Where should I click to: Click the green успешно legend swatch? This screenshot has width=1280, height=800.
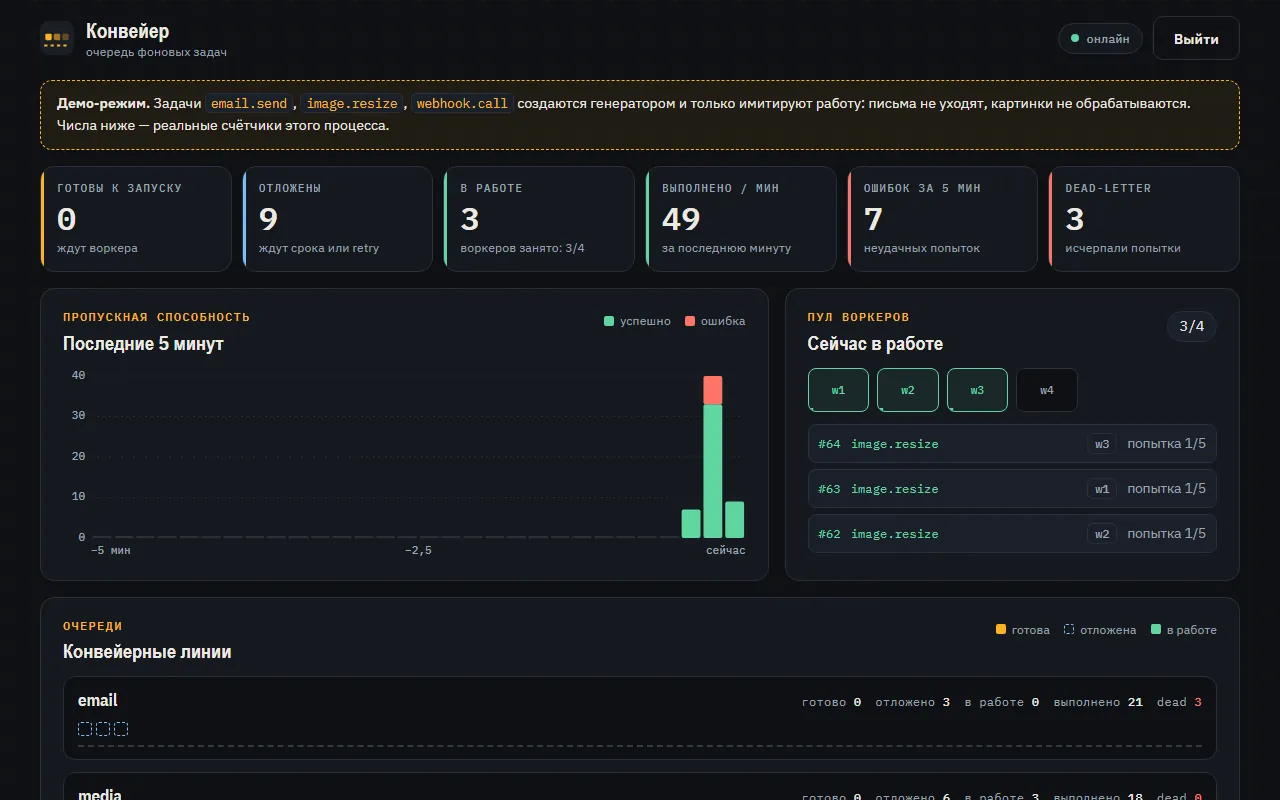609,321
